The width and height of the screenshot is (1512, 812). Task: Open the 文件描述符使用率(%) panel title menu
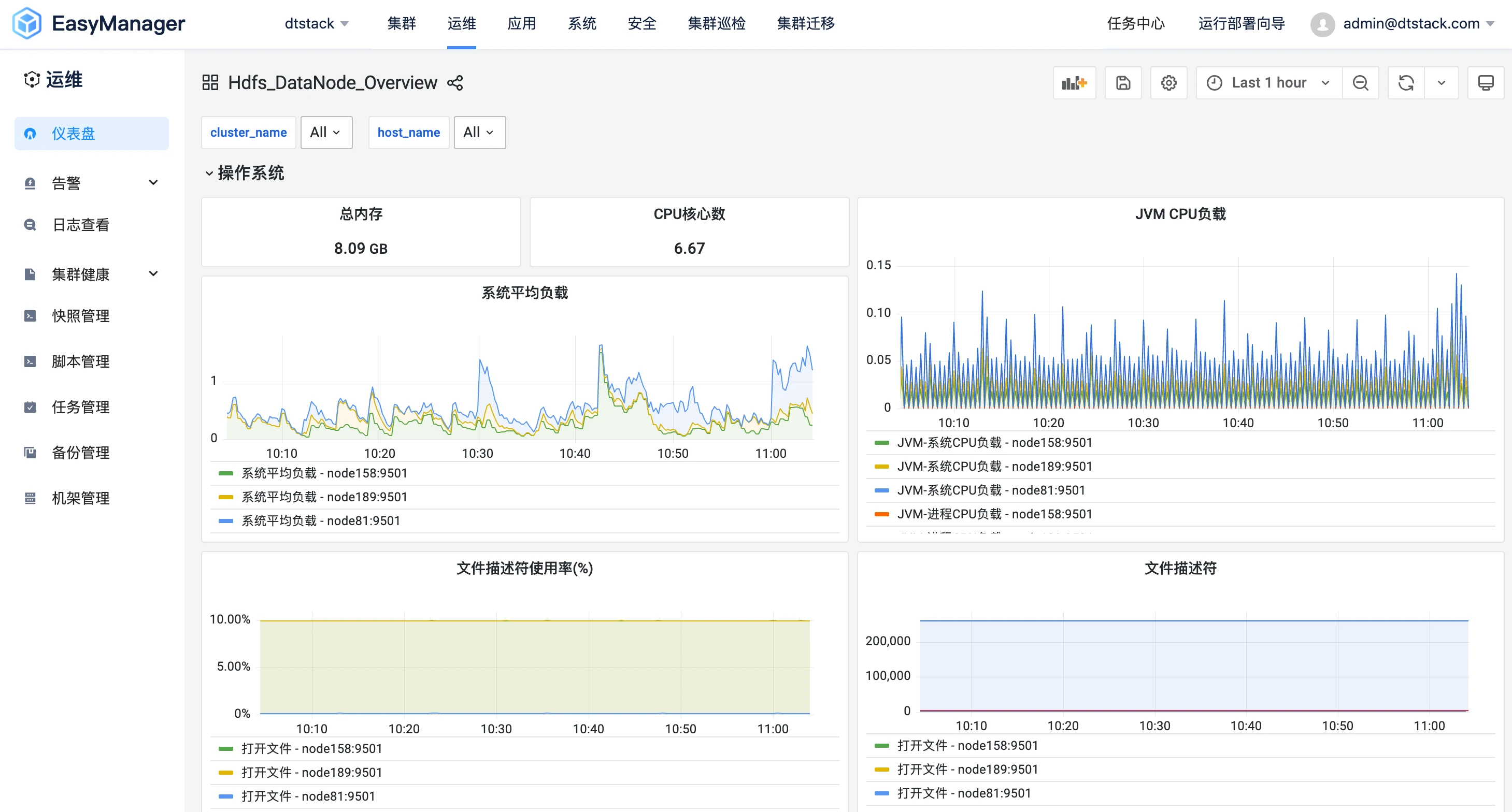(x=525, y=569)
